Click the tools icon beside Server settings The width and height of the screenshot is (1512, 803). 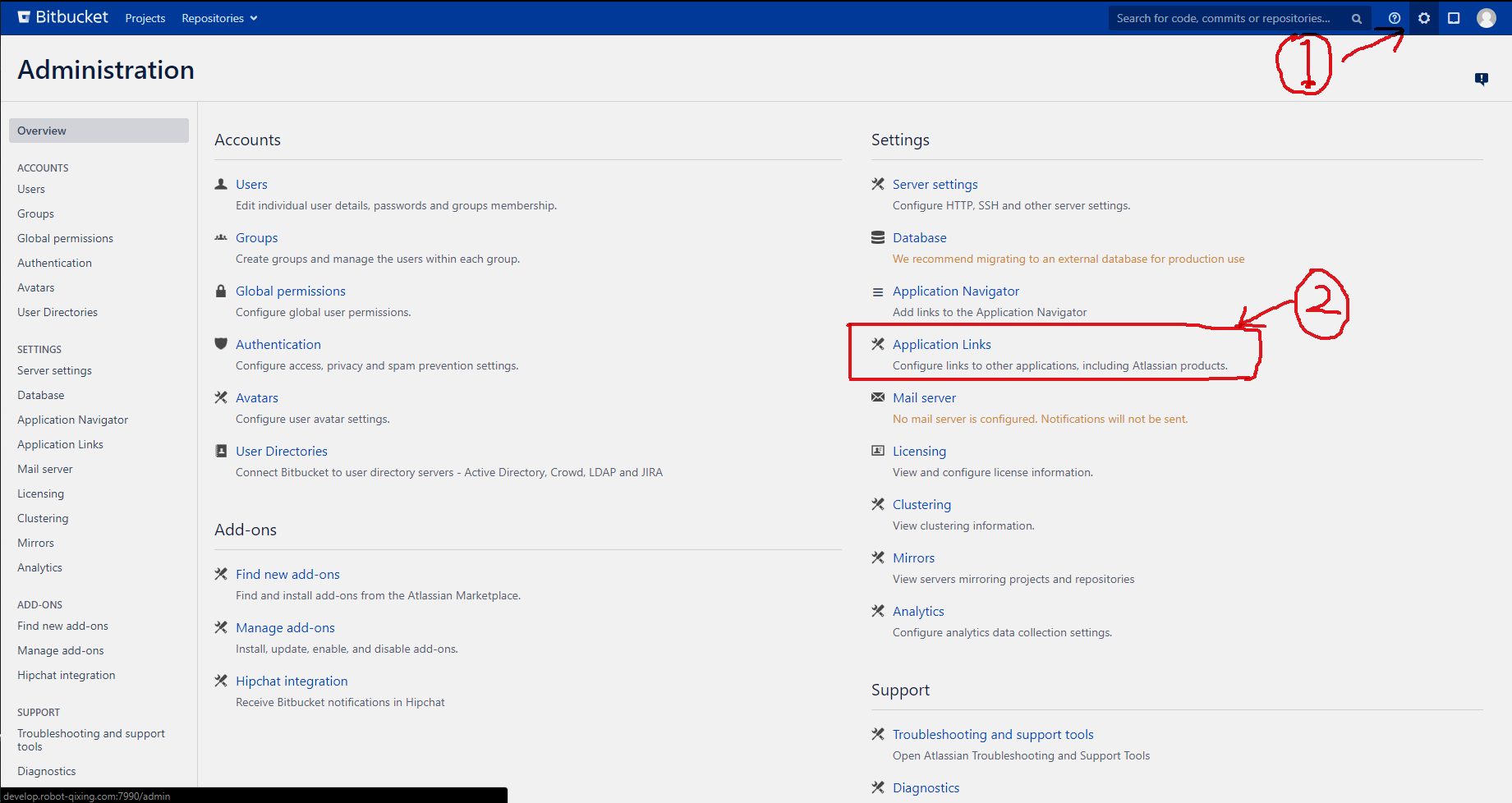878,184
